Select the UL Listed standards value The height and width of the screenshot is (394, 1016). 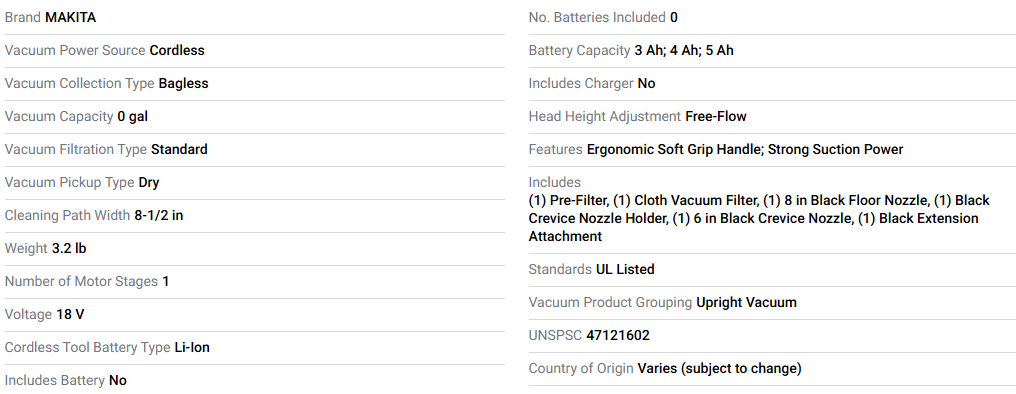625,270
